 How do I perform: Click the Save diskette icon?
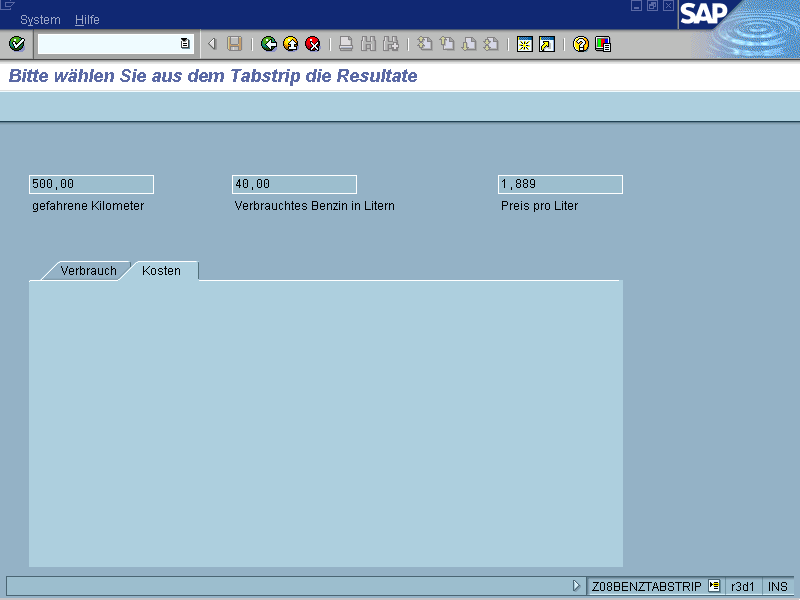click(234, 44)
